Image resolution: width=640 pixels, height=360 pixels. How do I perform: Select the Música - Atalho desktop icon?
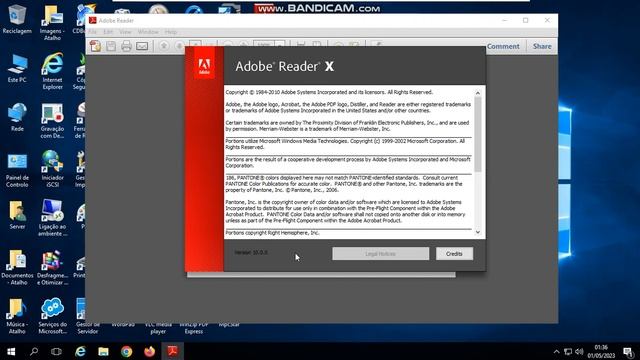click(17, 316)
